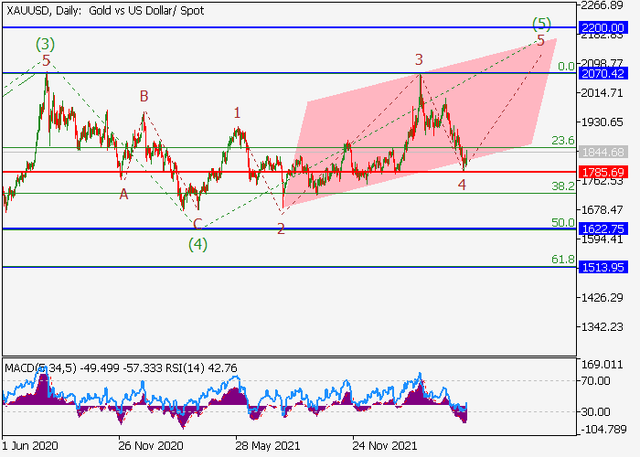Click the 1930.65 price axis value

click(602, 122)
